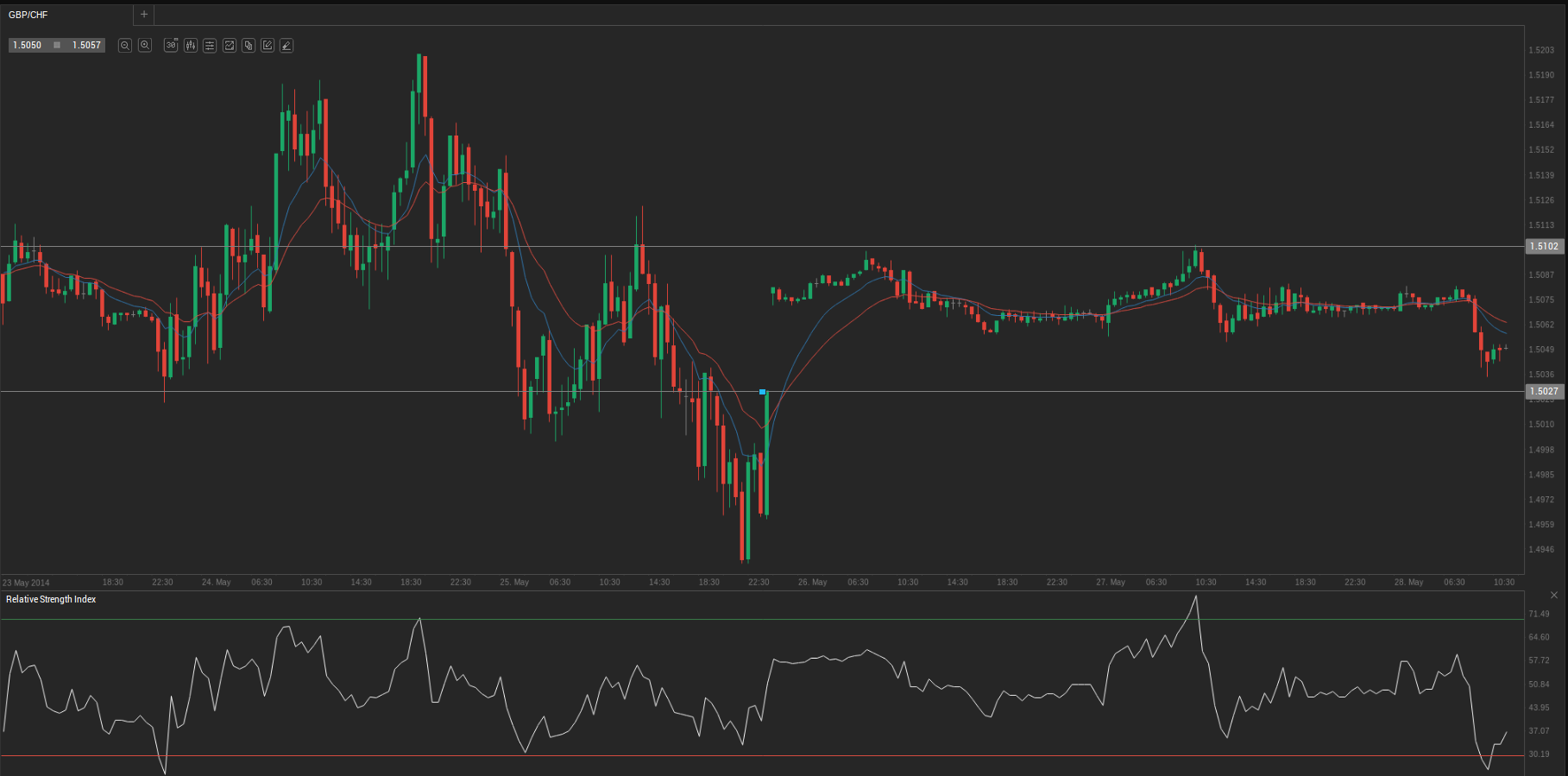Click the 27. May date label

[x=1111, y=583]
